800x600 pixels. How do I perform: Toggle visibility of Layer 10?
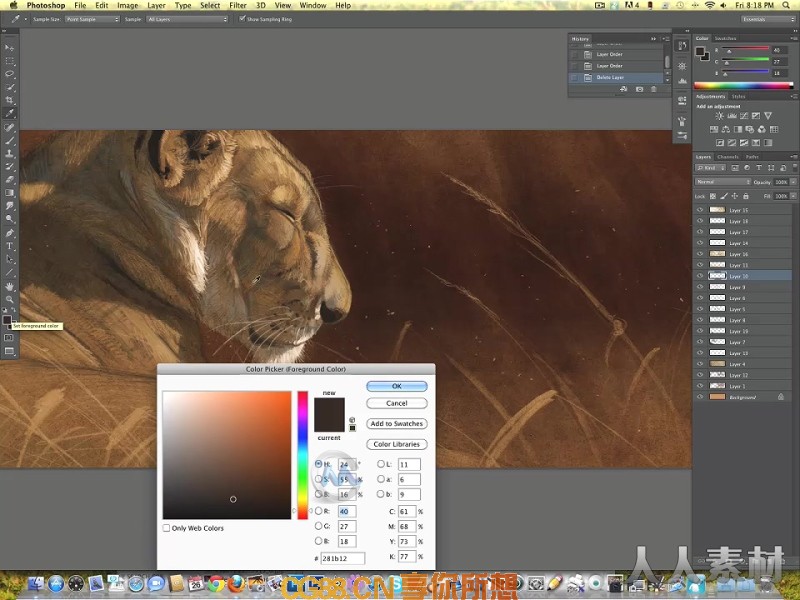pos(700,276)
